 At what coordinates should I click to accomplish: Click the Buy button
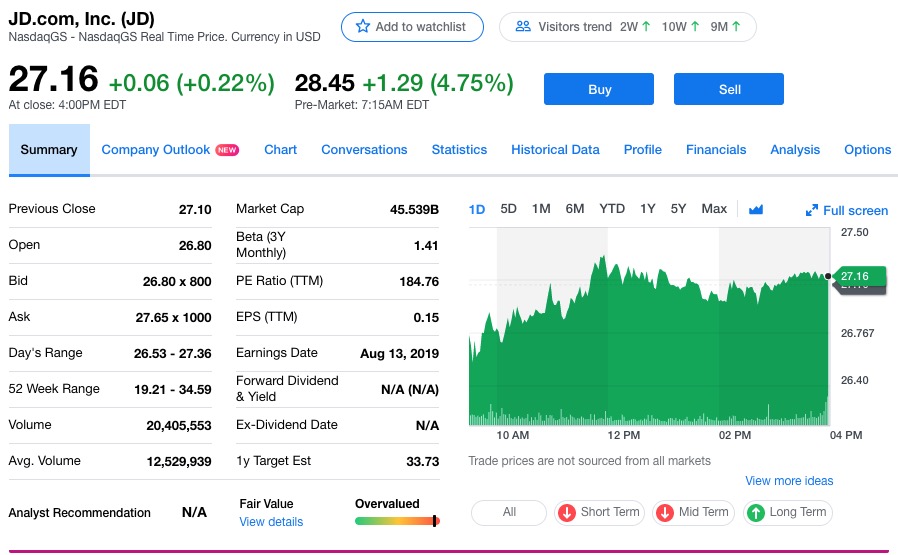coord(598,89)
